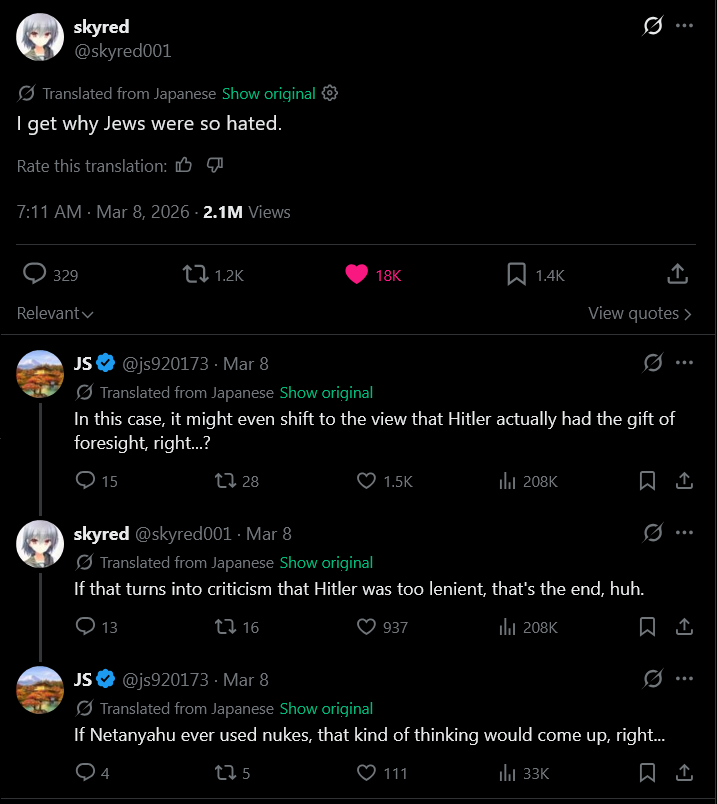717x804 pixels.
Task: Open translation settings gear icon
Action: [x=330, y=93]
